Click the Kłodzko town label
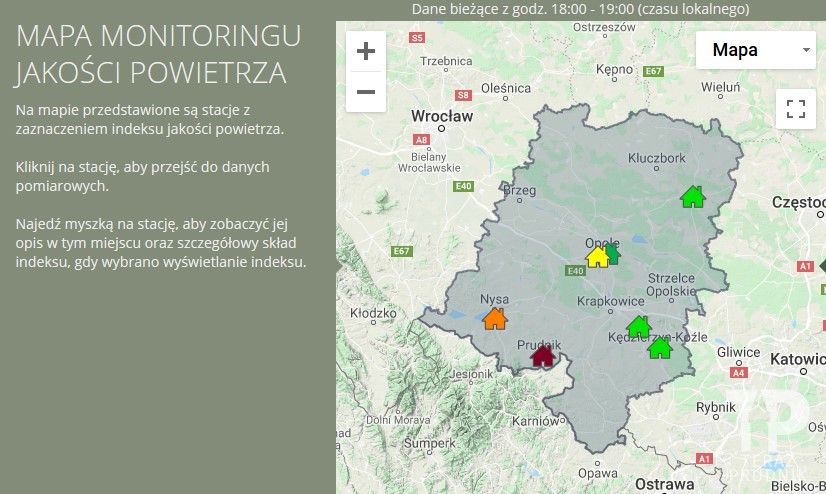The width and height of the screenshot is (826, 494). tap(373, 313)
